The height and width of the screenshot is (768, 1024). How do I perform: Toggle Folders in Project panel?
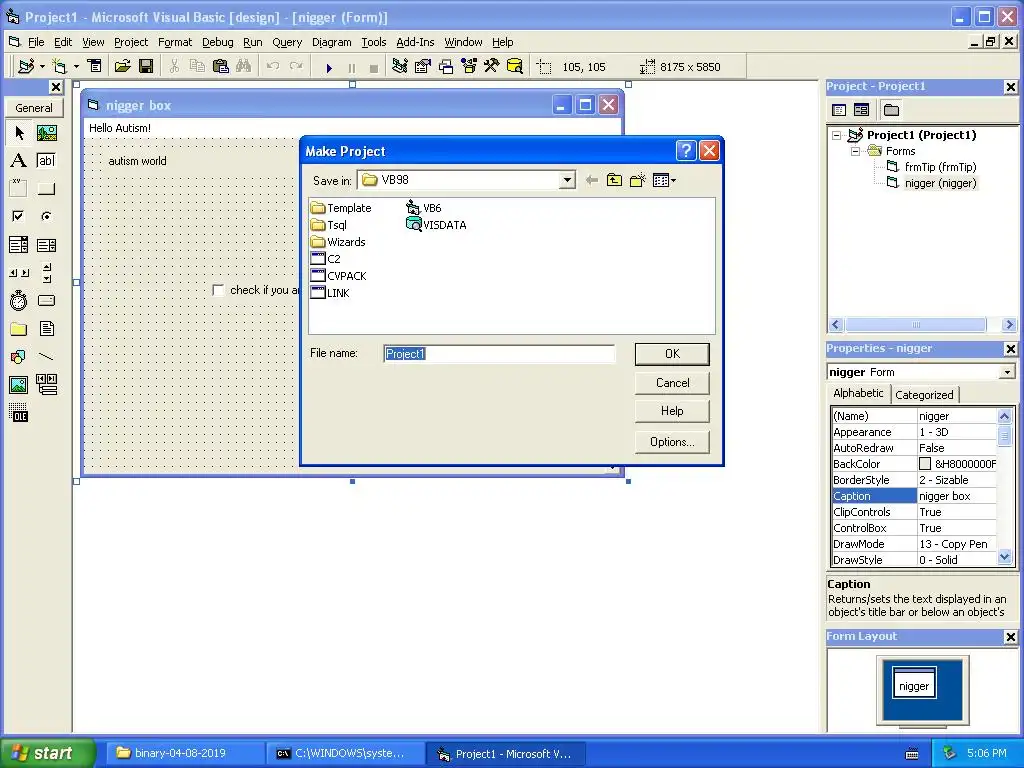(x=891, y=110)
